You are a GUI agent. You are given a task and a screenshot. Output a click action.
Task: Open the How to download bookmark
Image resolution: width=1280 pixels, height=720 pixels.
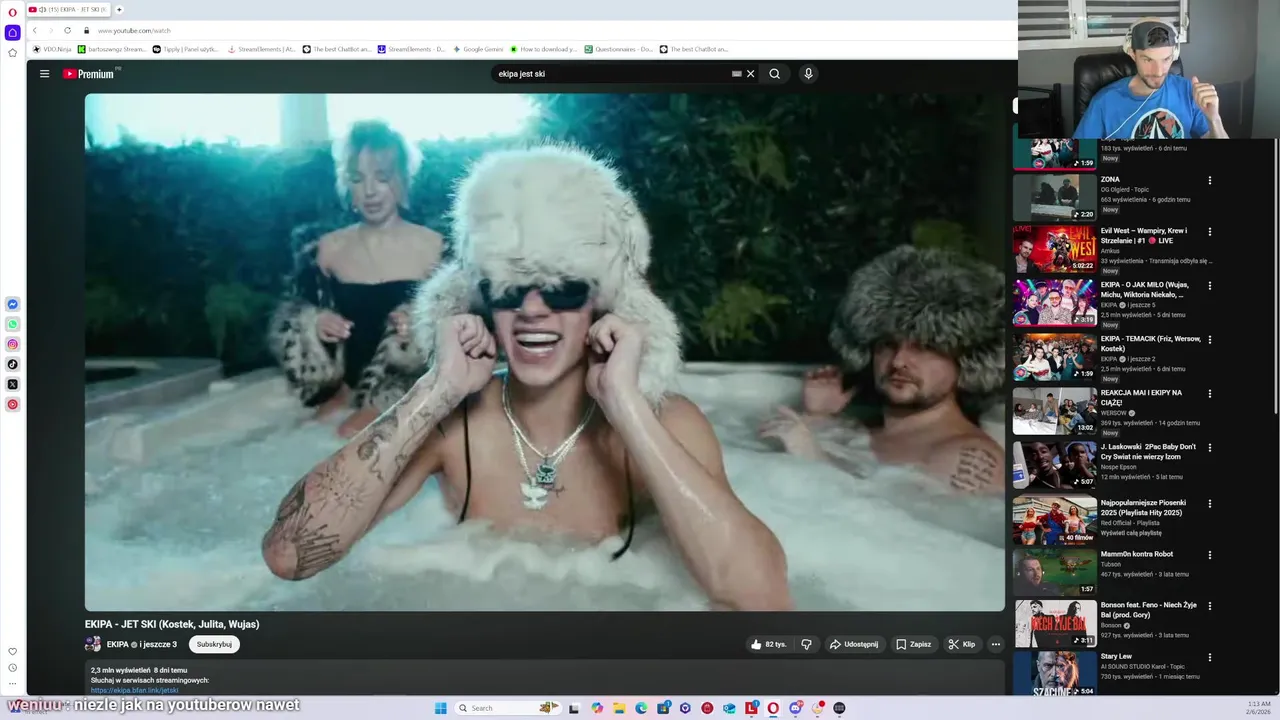coord(543,49)
